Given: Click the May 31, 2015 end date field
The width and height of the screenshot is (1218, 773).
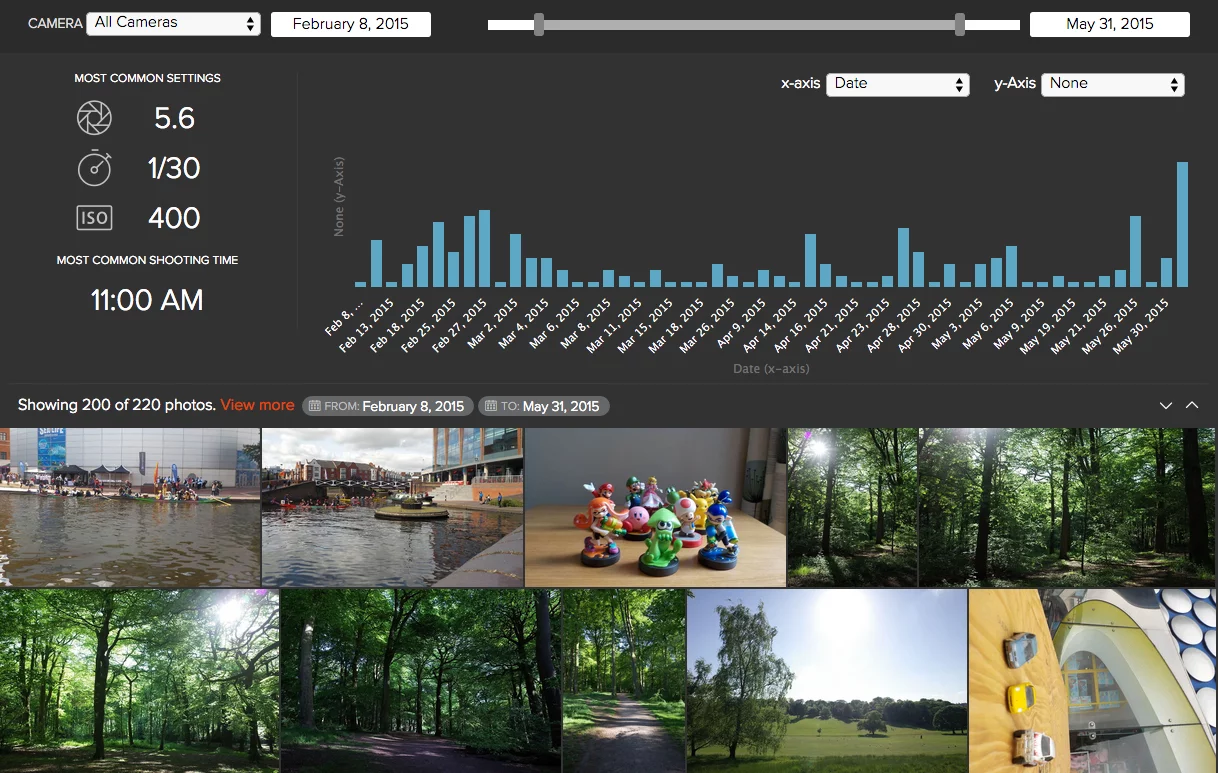Looking at the screenshot, I should pos(1109,24).
